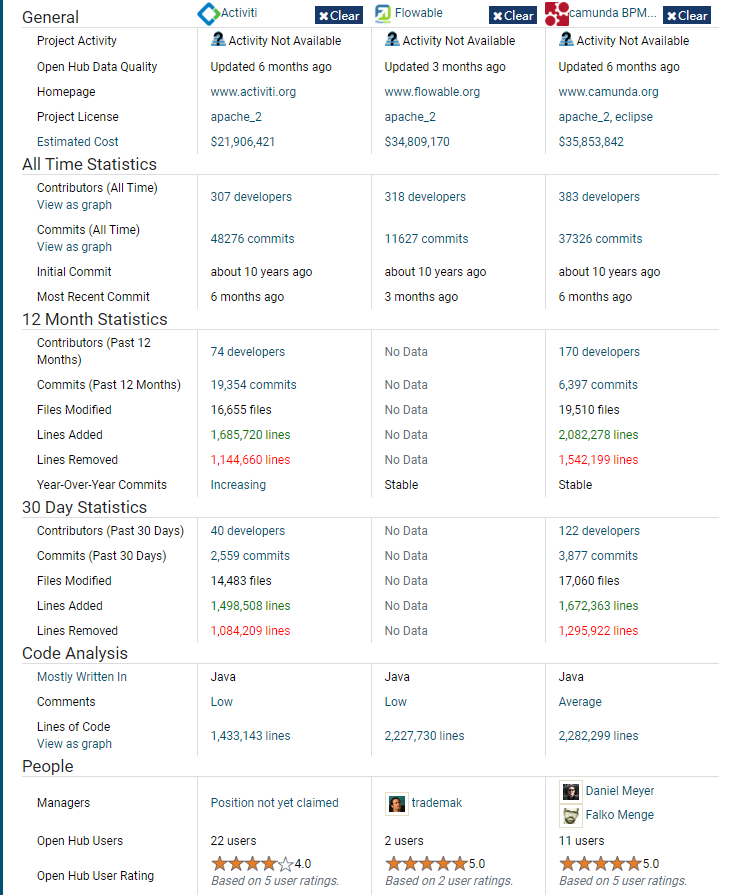Image resolution: width=735 pixels, height=895 pixels.
Task: Click camunda's Activity Not Available icon
Action: (566, 39)
